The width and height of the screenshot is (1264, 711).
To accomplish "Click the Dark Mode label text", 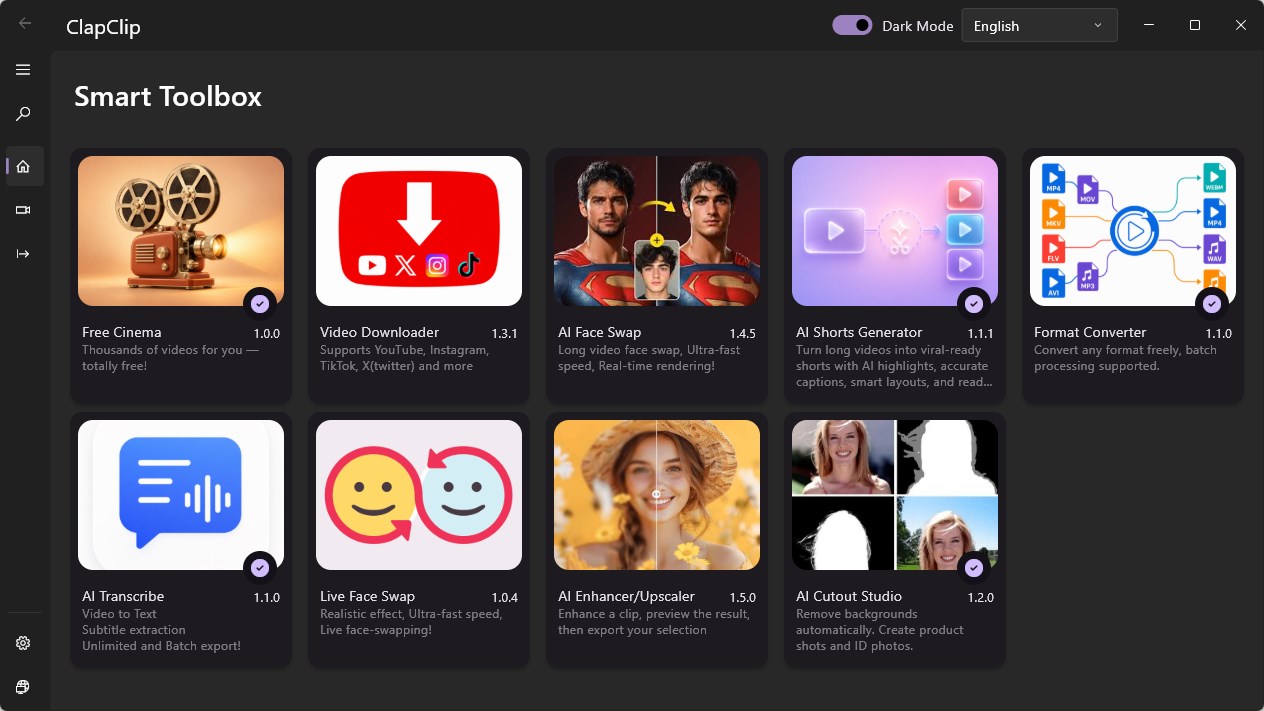I will click(x=917, y=26).
